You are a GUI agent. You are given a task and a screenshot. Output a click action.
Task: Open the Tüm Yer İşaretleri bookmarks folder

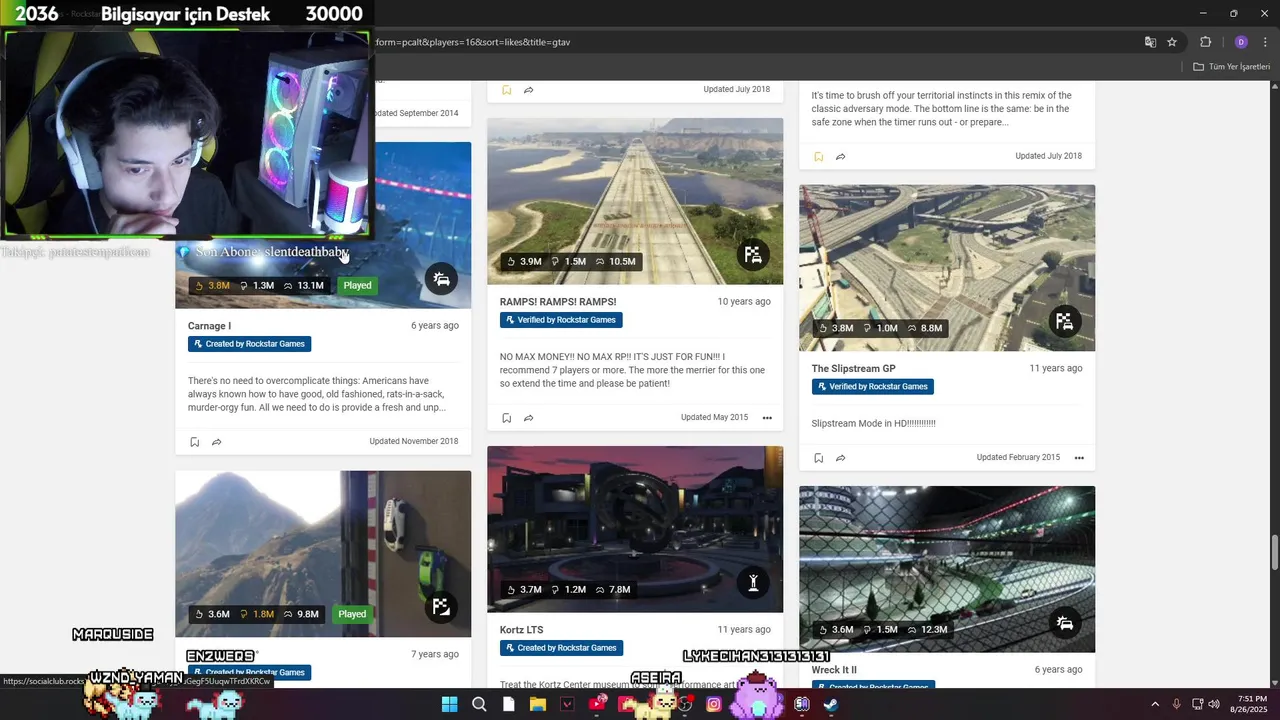pyautogui.click(x=1231, y=67)
